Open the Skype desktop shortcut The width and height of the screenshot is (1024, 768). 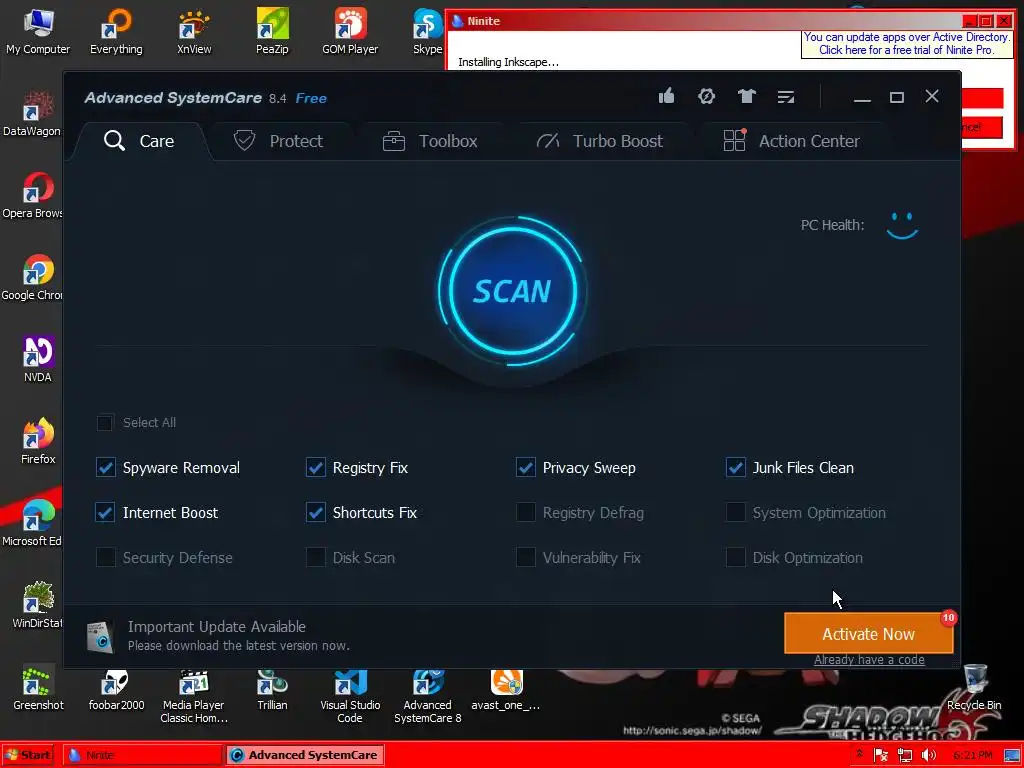[x=428, y=32]
